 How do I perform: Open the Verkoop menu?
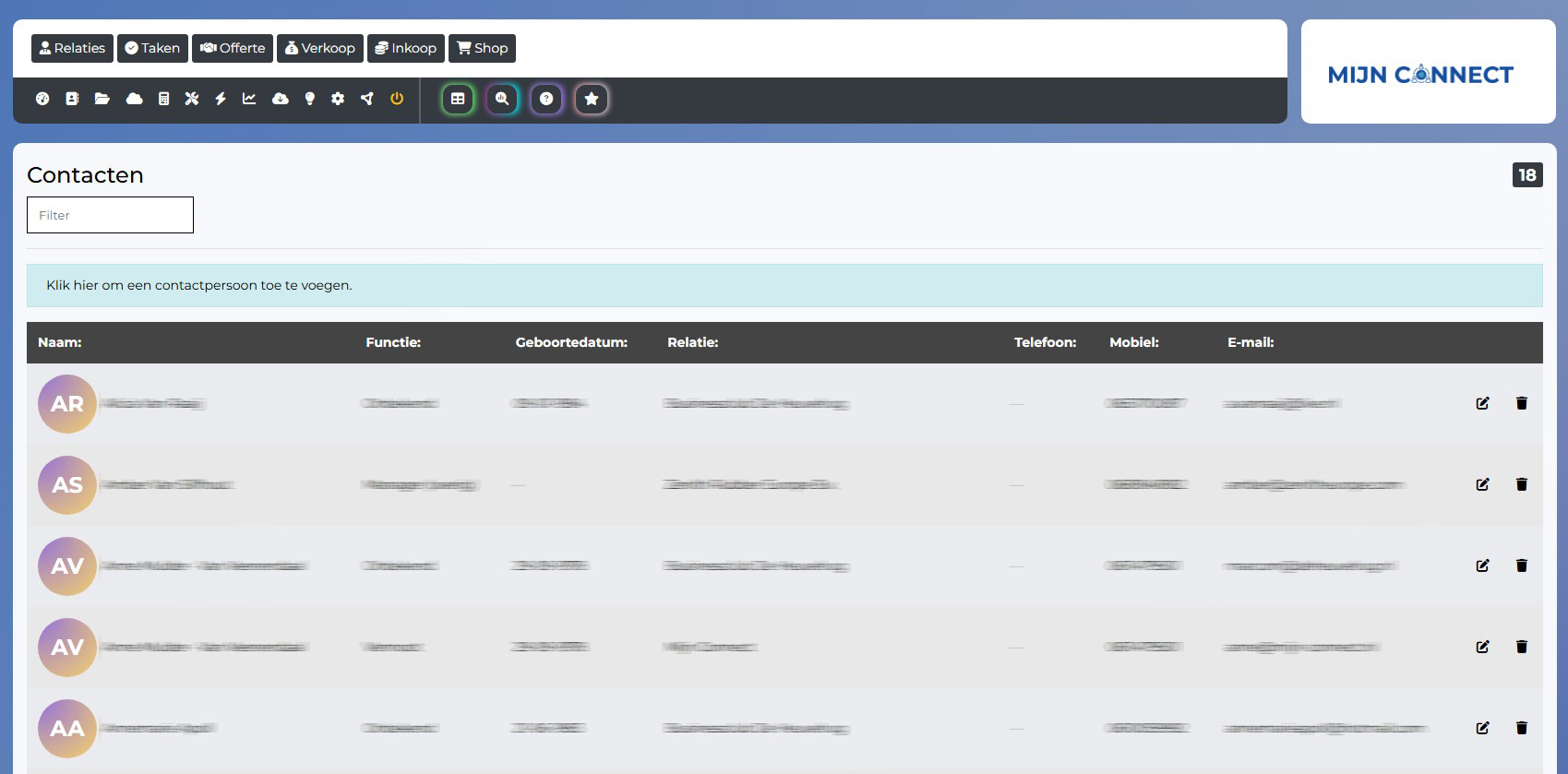point(320,48)
